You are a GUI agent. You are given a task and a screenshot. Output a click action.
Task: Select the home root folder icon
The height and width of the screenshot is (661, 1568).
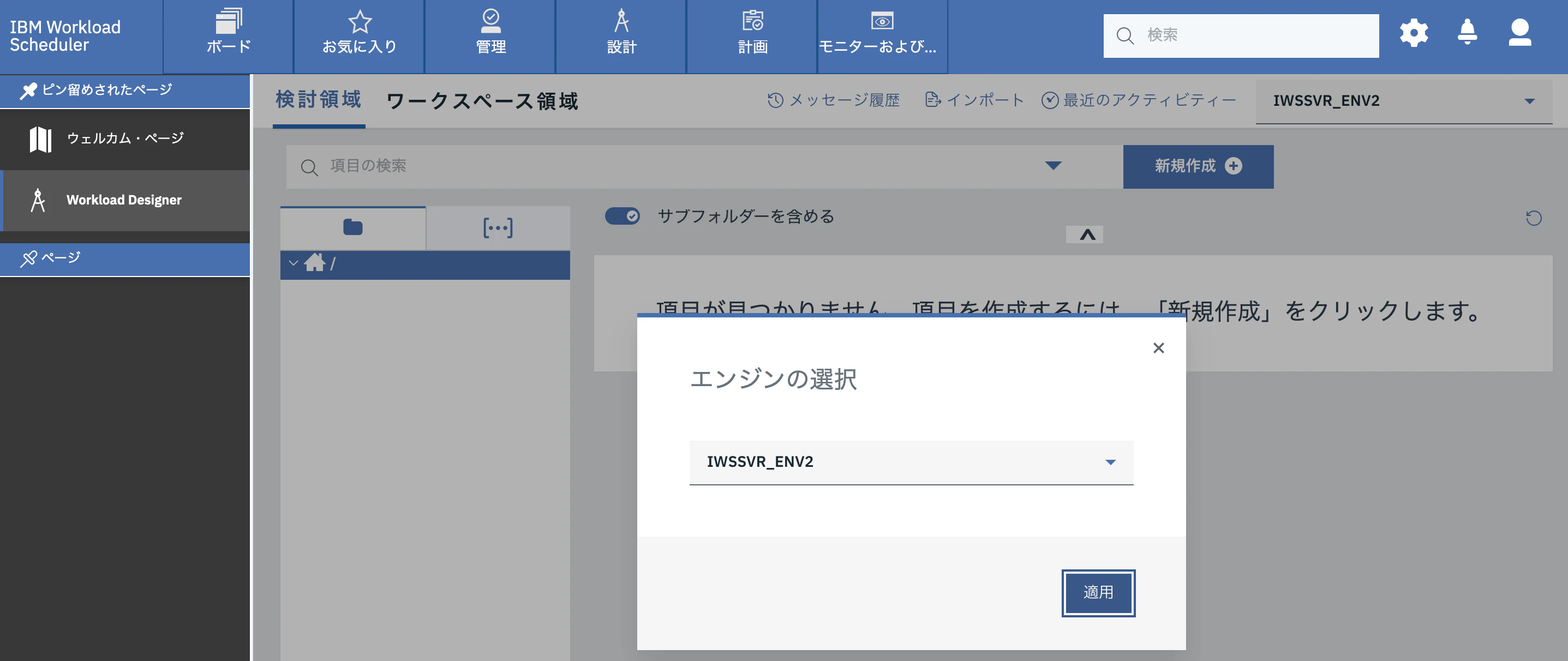[x=315, y=262]
